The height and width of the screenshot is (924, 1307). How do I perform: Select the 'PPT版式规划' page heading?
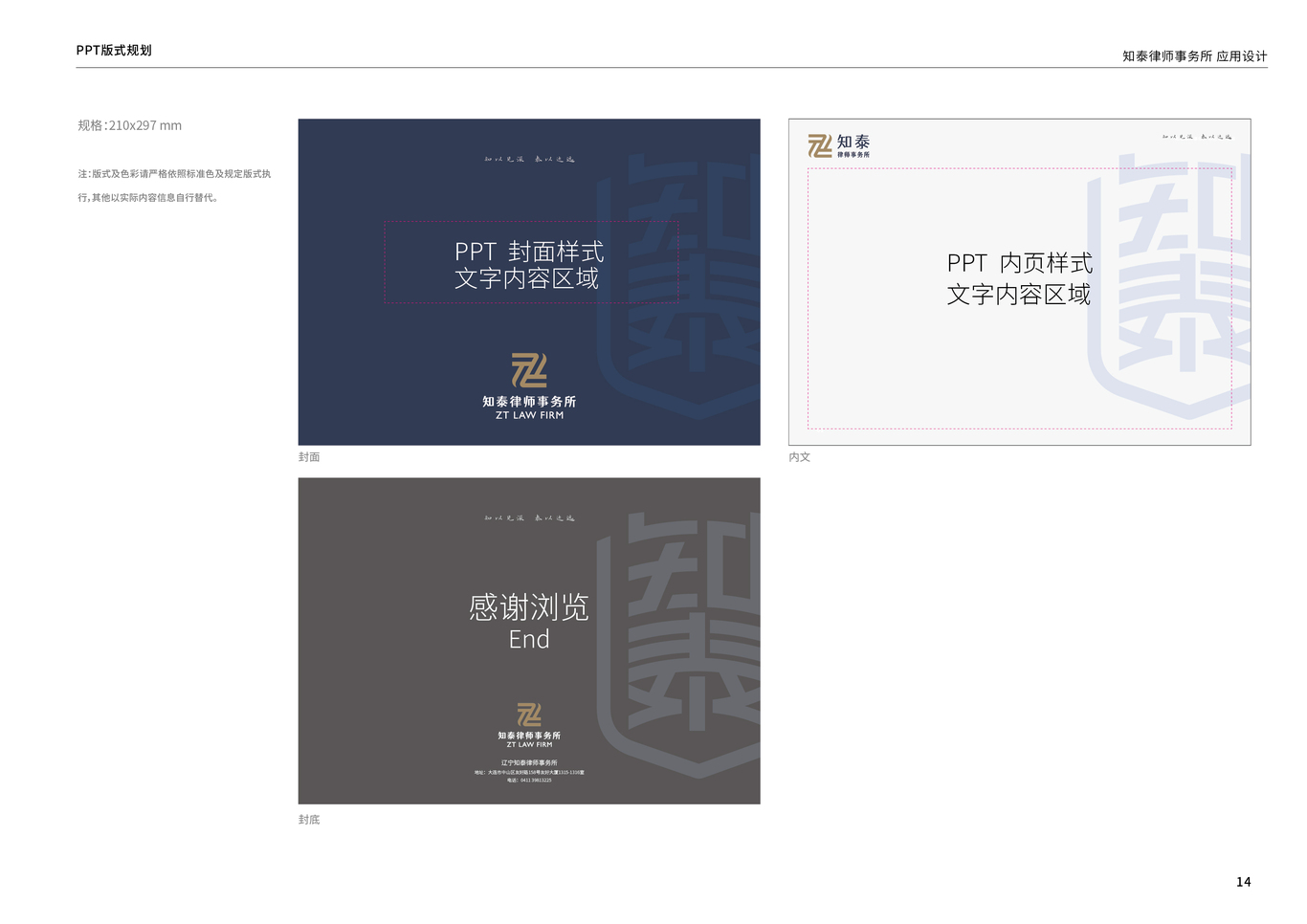[x=114, y=50]
